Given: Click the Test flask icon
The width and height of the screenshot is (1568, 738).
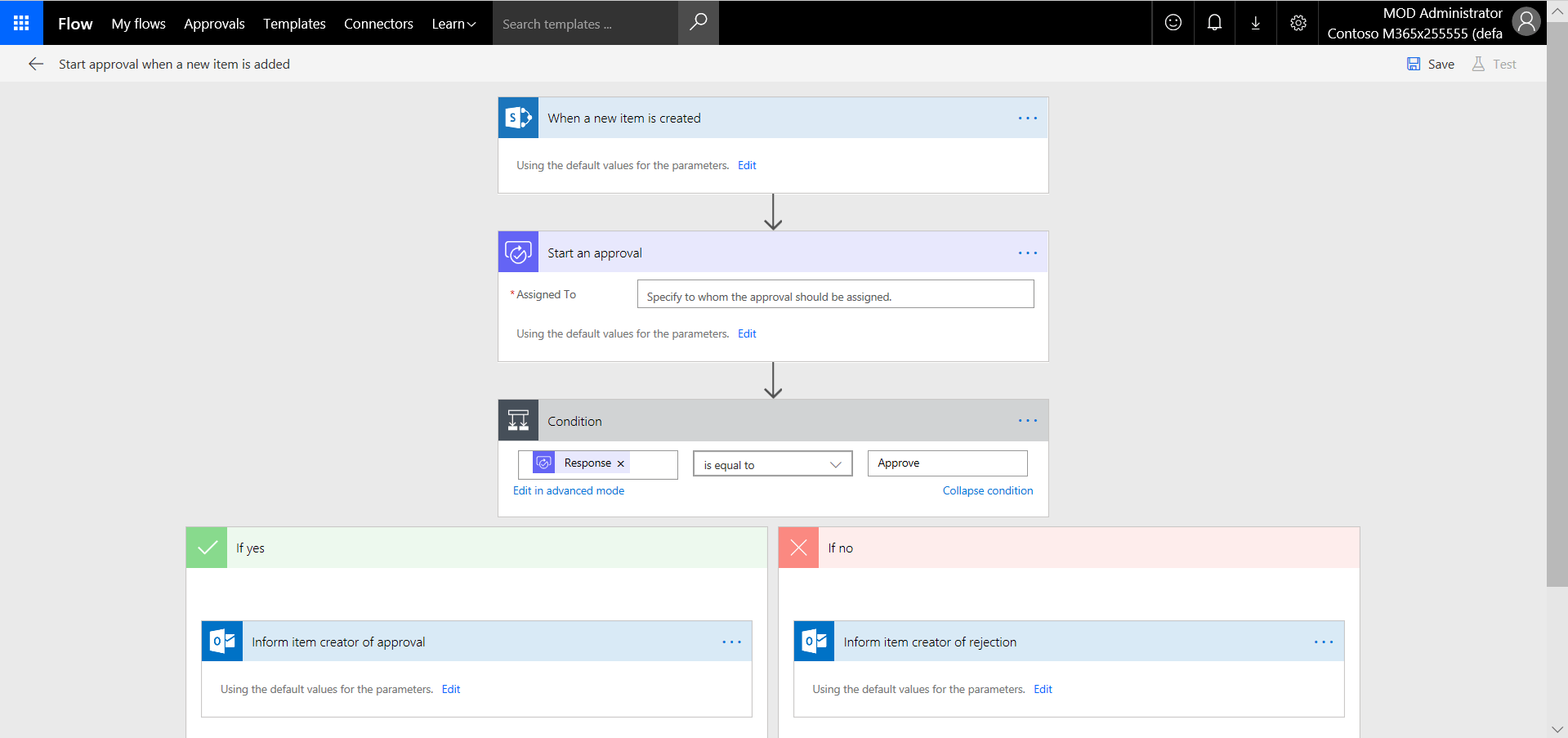Looking at the screenshot, I should (x=1478, y=64).
